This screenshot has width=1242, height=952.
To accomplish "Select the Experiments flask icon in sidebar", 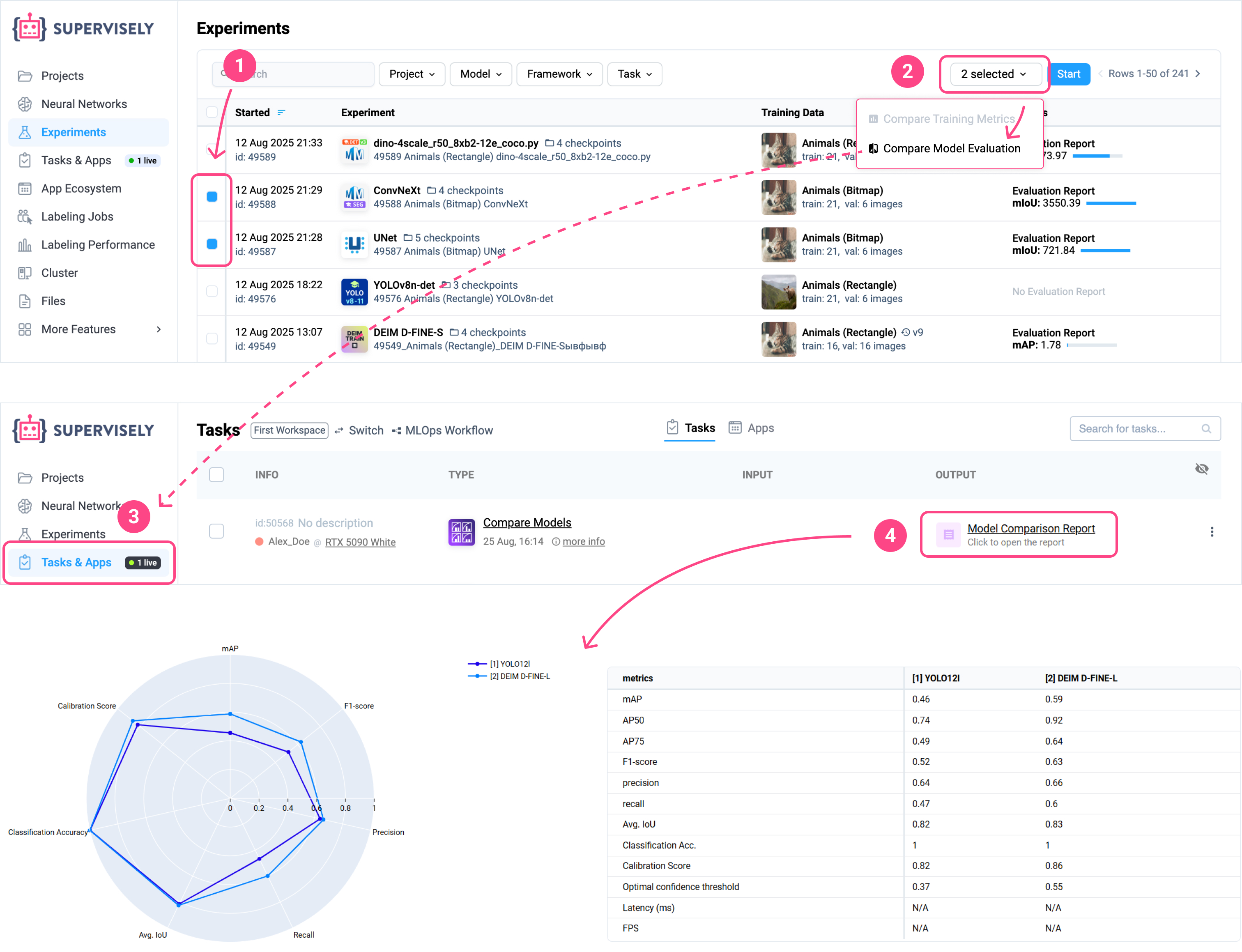I will click(x=25, y=132).
